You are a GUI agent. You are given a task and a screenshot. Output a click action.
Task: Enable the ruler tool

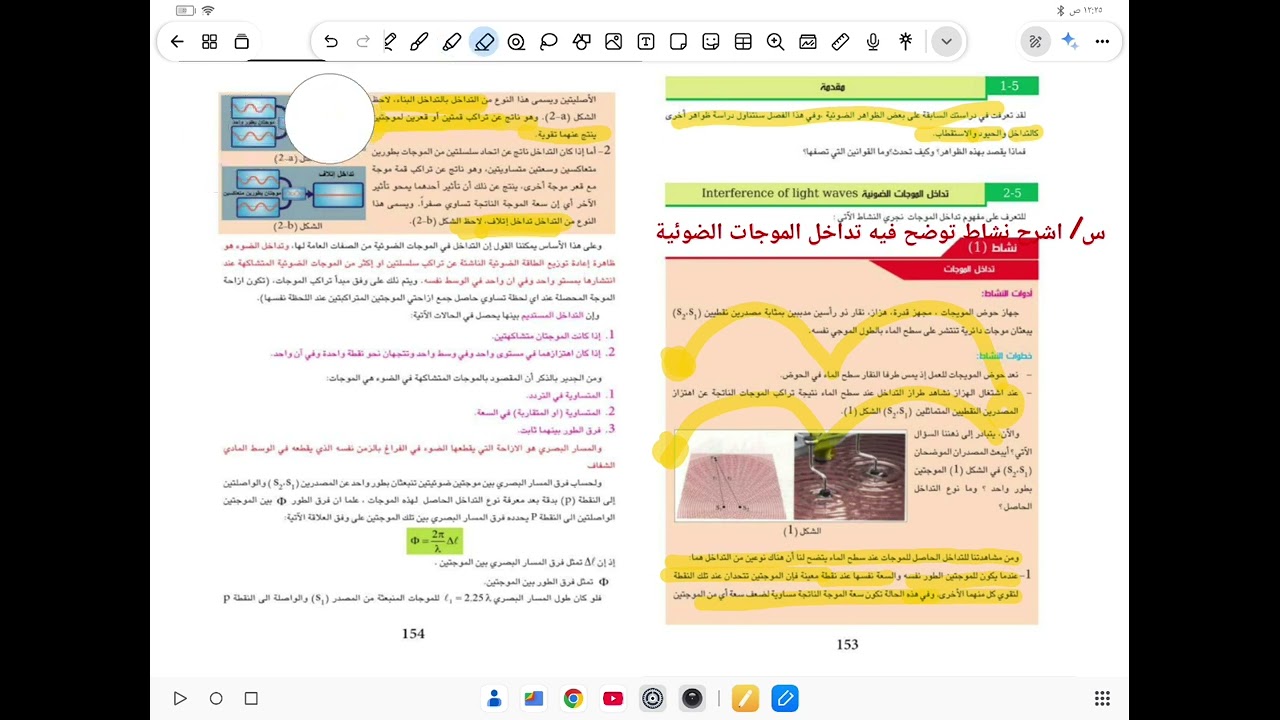[x=840, y=42]
